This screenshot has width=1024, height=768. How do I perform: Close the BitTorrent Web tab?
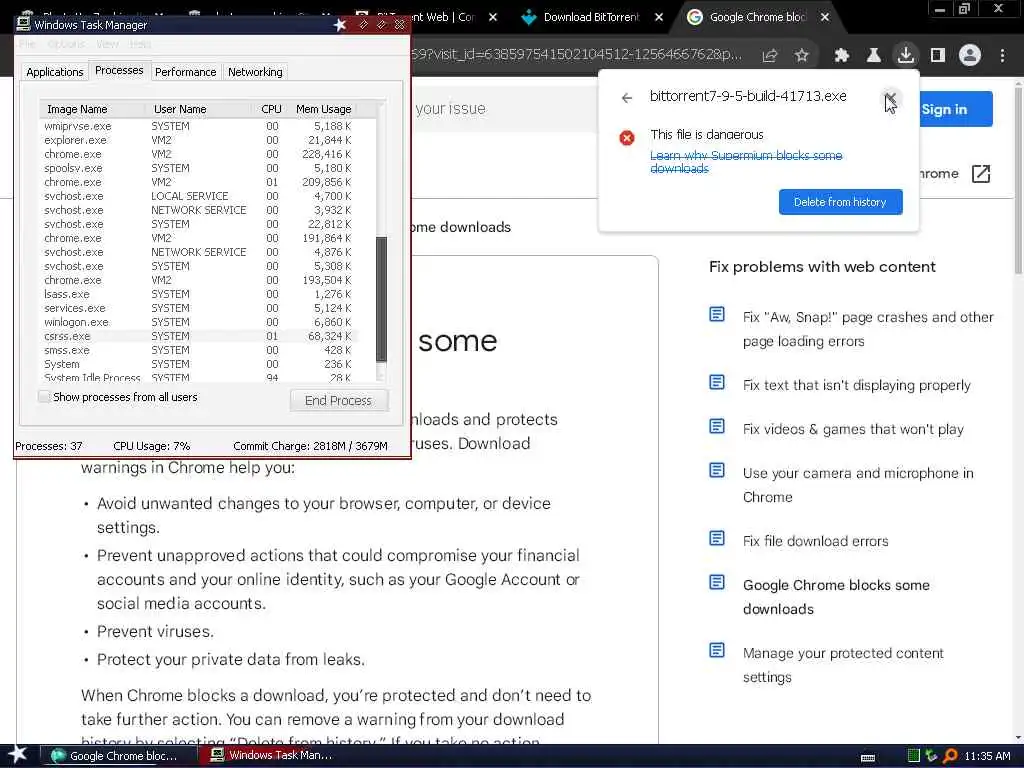pyautogui.click(x=493, y=17)
